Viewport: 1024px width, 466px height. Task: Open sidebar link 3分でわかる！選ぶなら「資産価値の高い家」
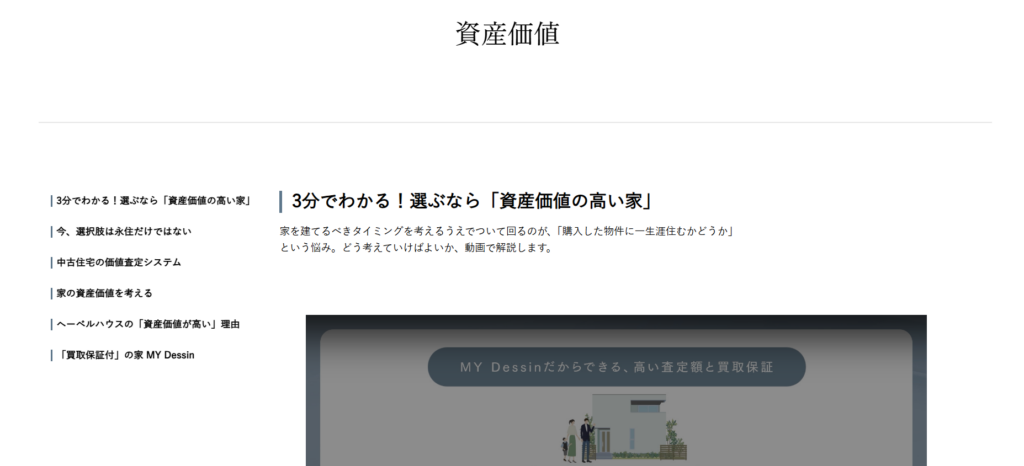(x=153, y=201)
